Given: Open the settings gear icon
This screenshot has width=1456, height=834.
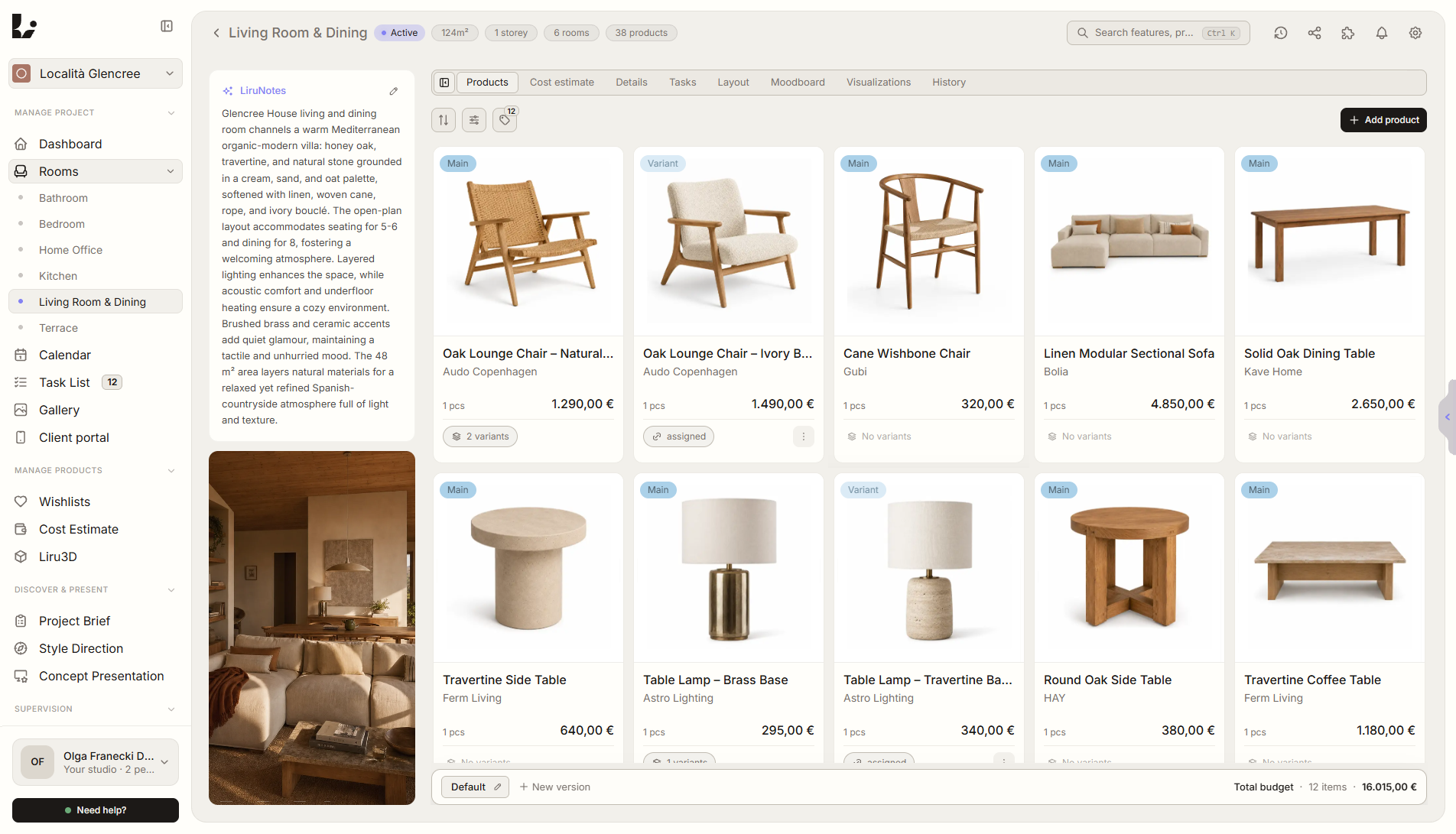Looking at the screenshot, I should (1415, 33).
